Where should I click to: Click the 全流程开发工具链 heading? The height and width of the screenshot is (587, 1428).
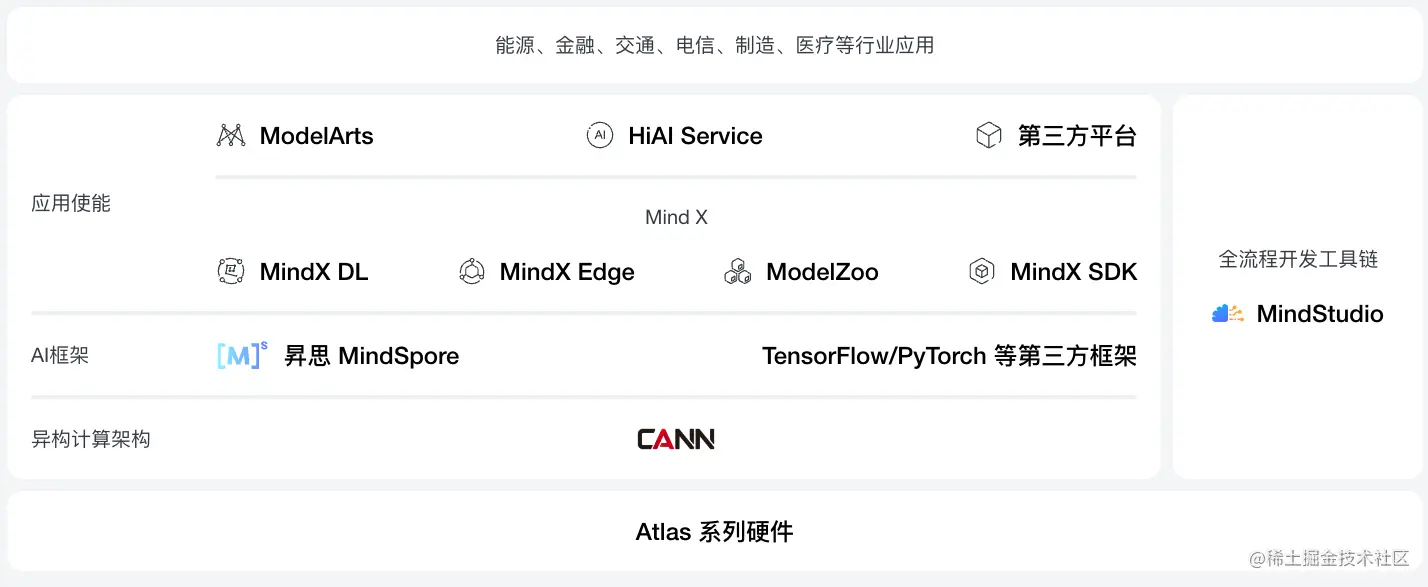click(x=1298, y=260)
